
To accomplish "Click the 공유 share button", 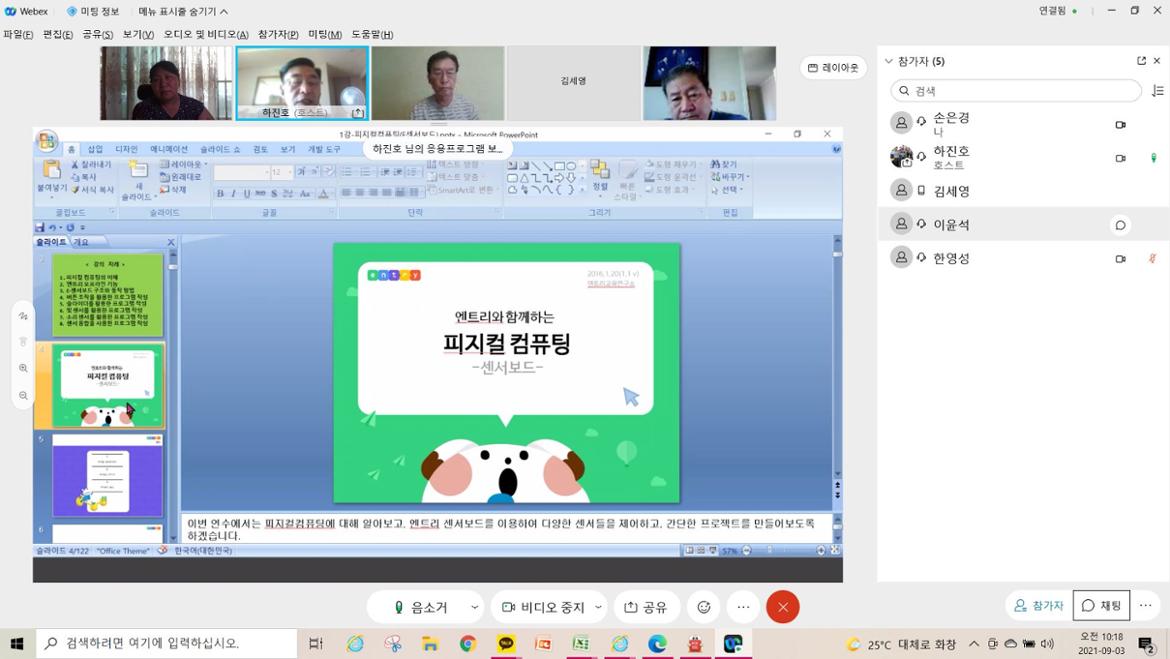I will 645,608.
